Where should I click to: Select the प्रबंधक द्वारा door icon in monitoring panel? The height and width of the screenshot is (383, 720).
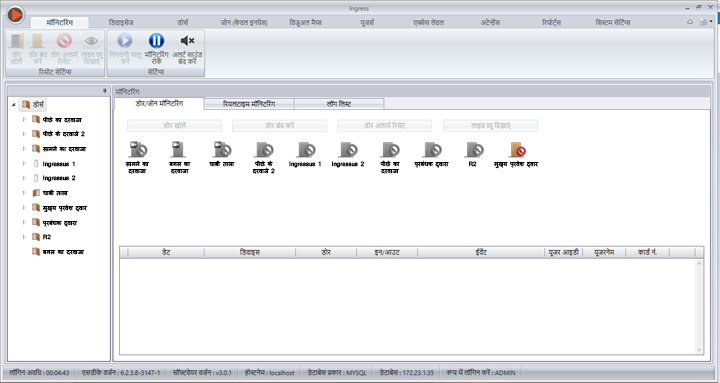tap(432, 150)
